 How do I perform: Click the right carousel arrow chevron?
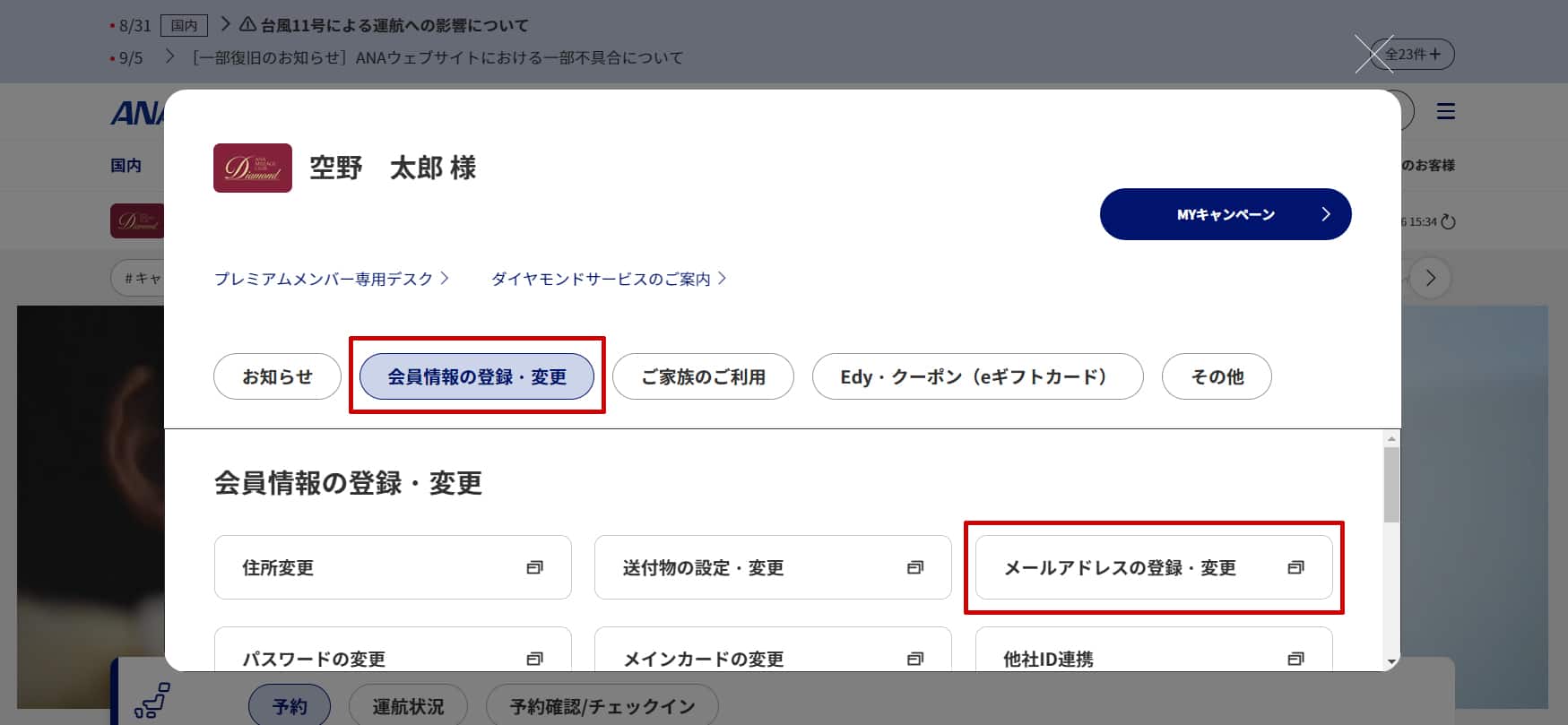click(x=1430, y=278)
